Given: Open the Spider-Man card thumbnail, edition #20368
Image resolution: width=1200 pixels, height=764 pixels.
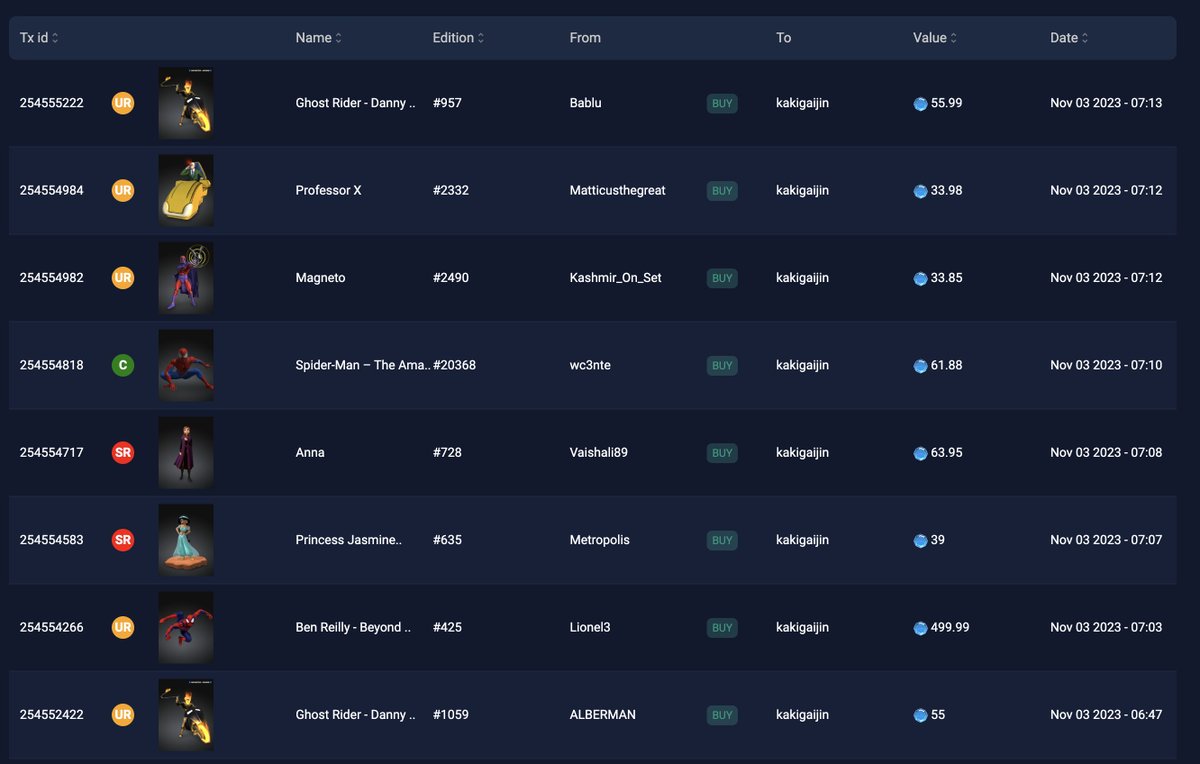Looking at the screenshot, I should 186,365.
